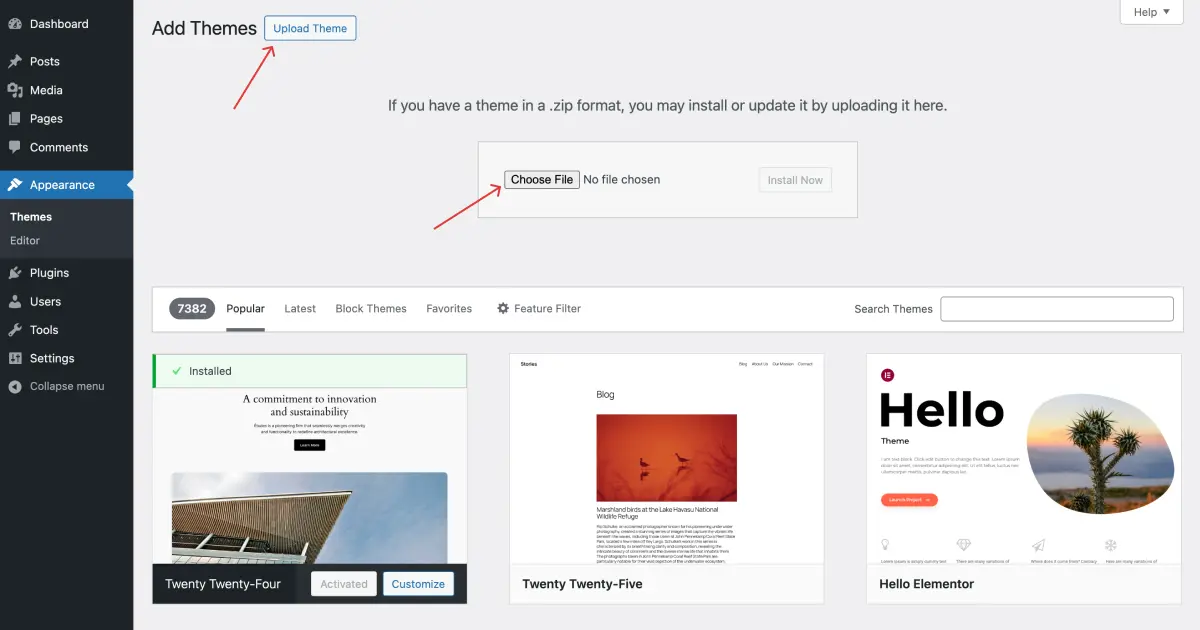Switch to the Latest tab
1200x630 pixels.
[300, 308]
